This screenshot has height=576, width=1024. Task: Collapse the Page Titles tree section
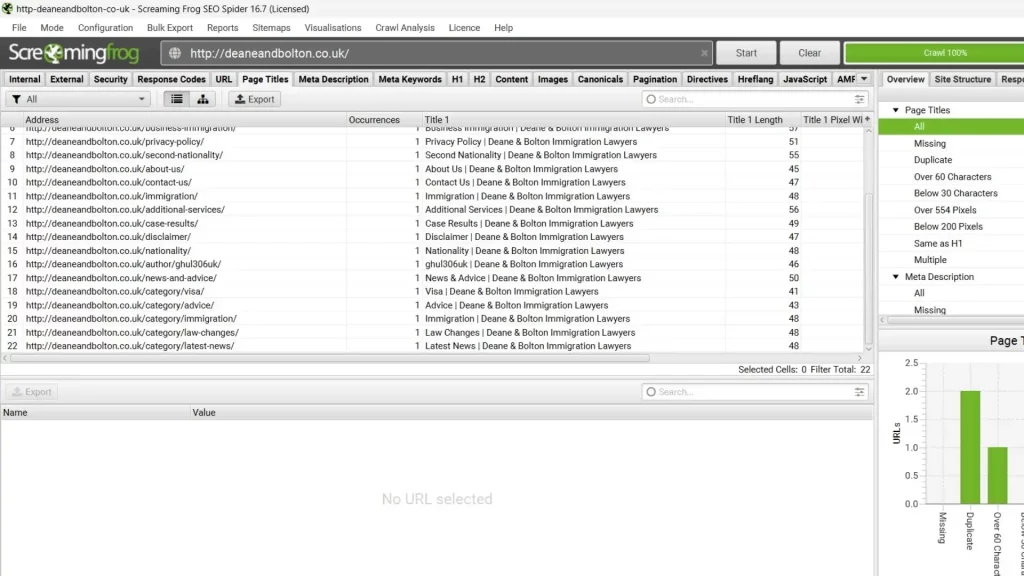pyautogui.click(x=895, y=110)
